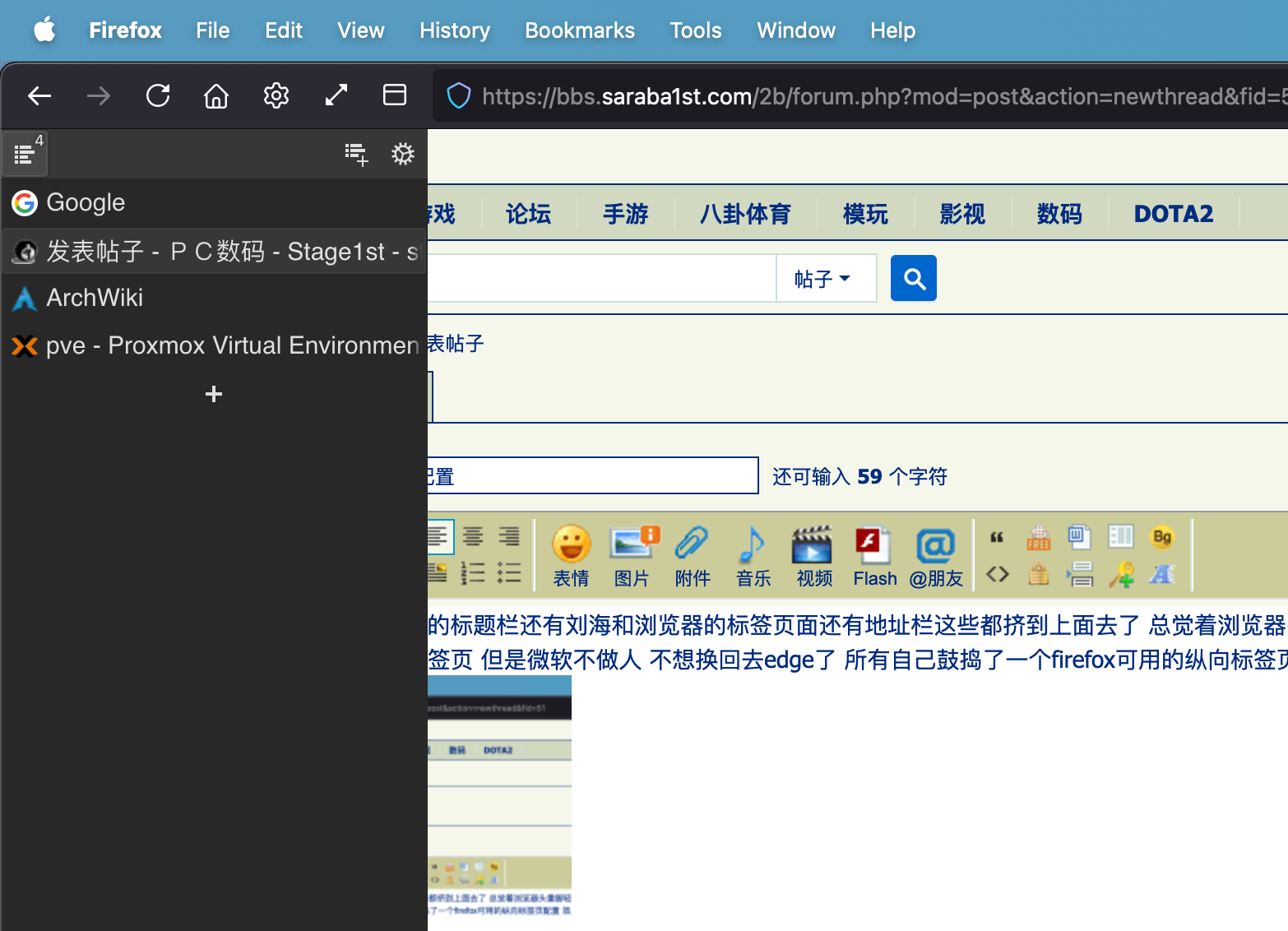Click the thread title input field
This screenshot has width=1288, height=931.
click(x=592, y=475)
